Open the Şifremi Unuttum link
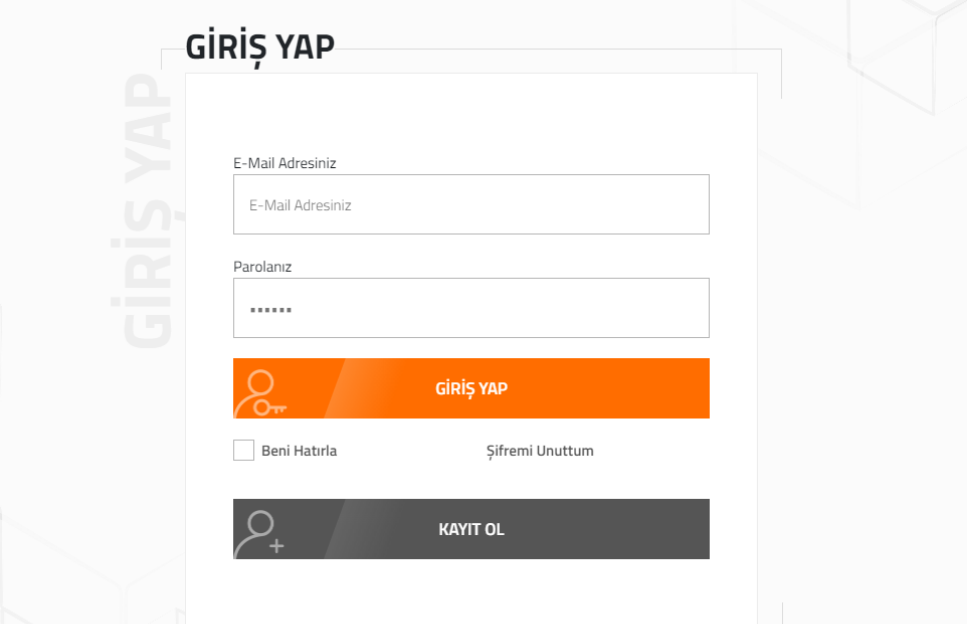The width and height of the screenshot is (967, 624). [540, 451]
